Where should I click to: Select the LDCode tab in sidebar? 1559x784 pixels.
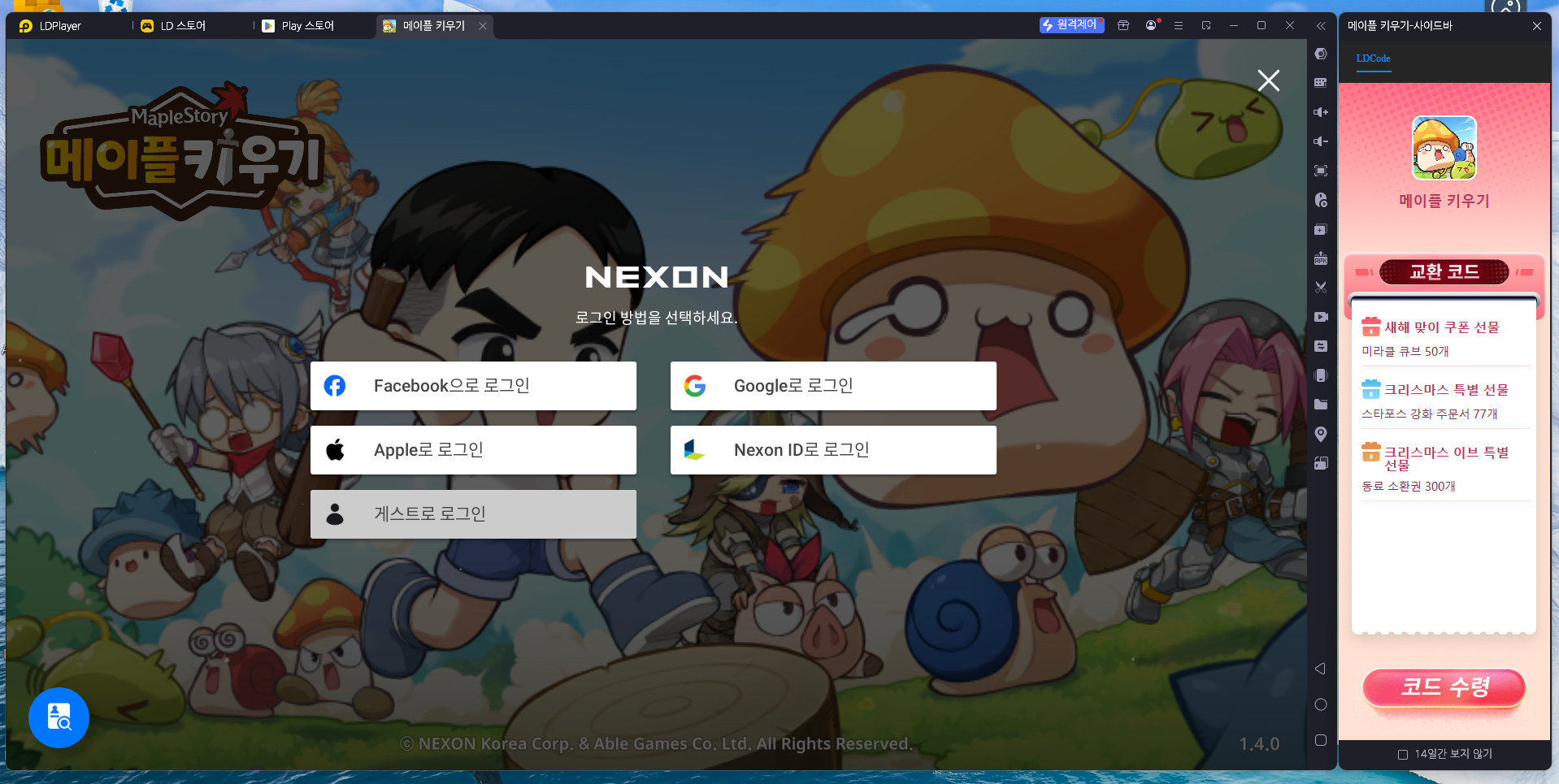(1372, 58)
